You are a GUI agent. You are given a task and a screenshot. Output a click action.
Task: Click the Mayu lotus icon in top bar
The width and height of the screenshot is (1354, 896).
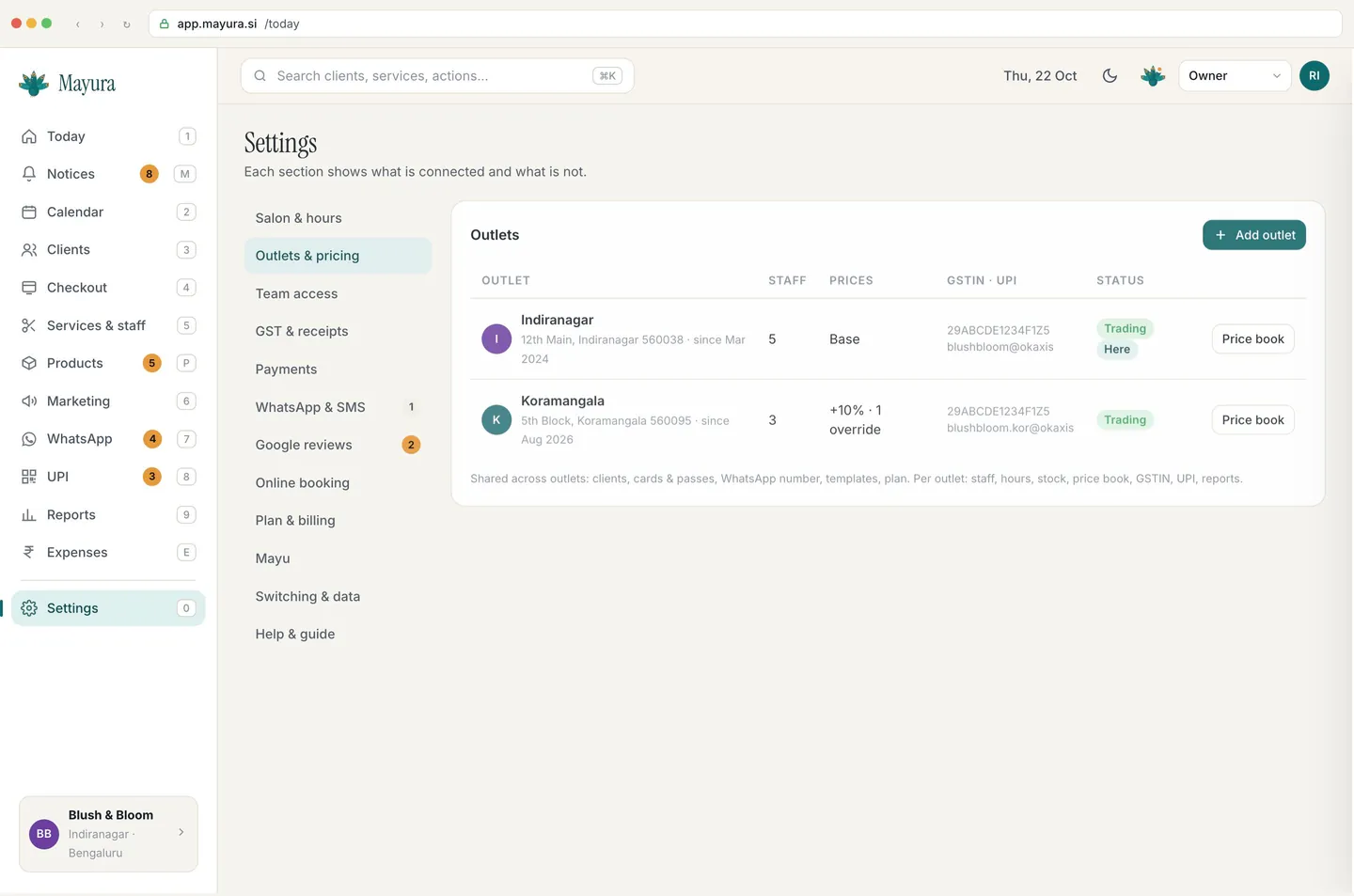(1153, 76)
